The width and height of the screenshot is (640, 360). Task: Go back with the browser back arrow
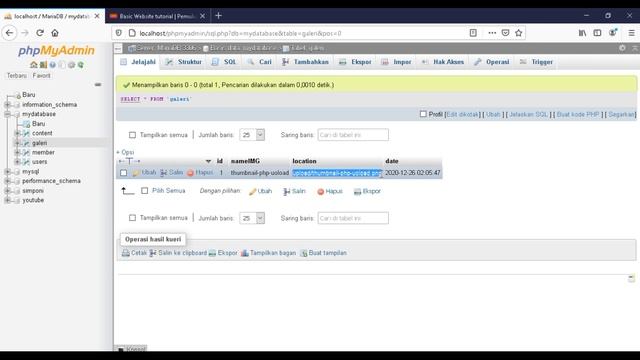pos(9,33)
